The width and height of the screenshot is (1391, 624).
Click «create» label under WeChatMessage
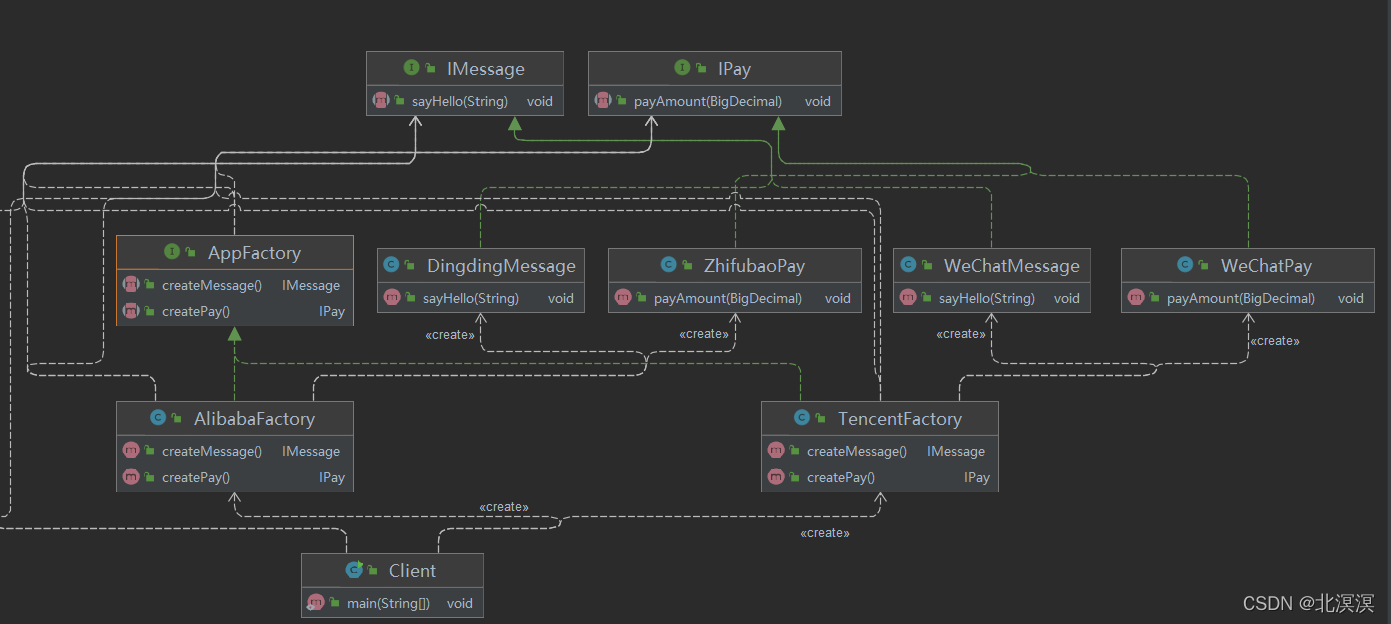click(961, 334)
